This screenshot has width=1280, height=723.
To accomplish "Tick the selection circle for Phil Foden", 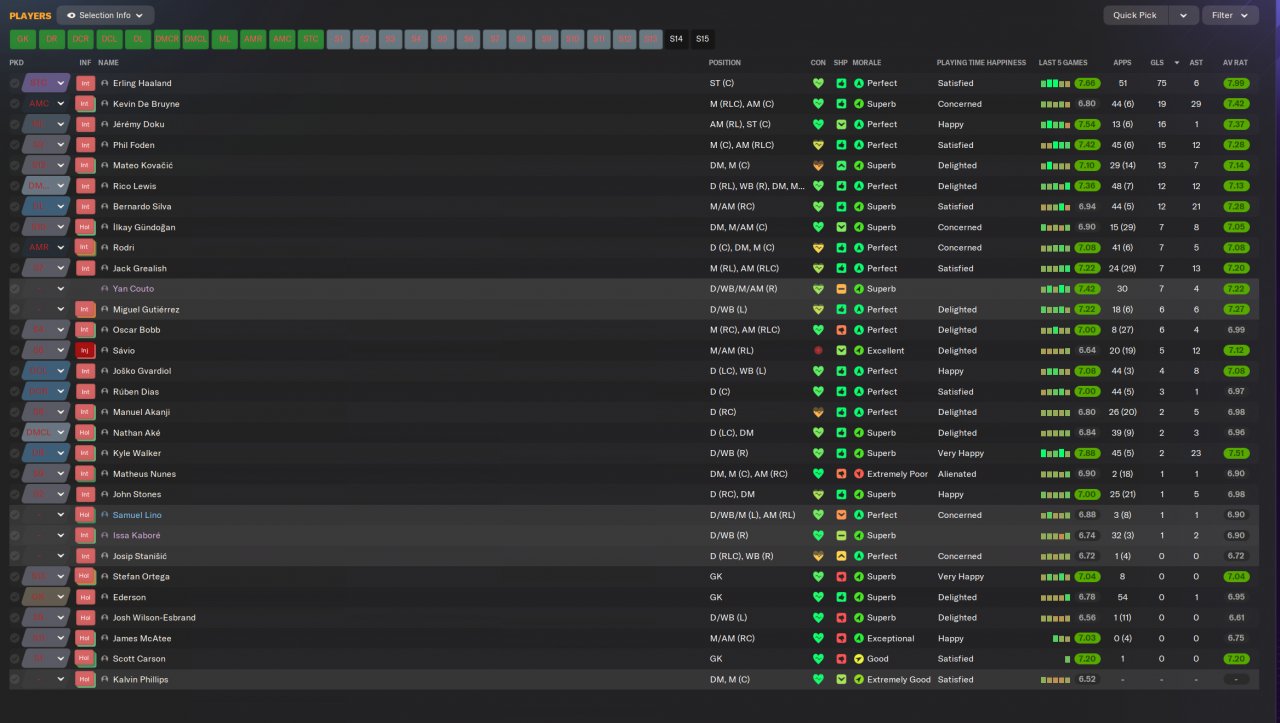I will pyautogui.click(x=14, y=145).
